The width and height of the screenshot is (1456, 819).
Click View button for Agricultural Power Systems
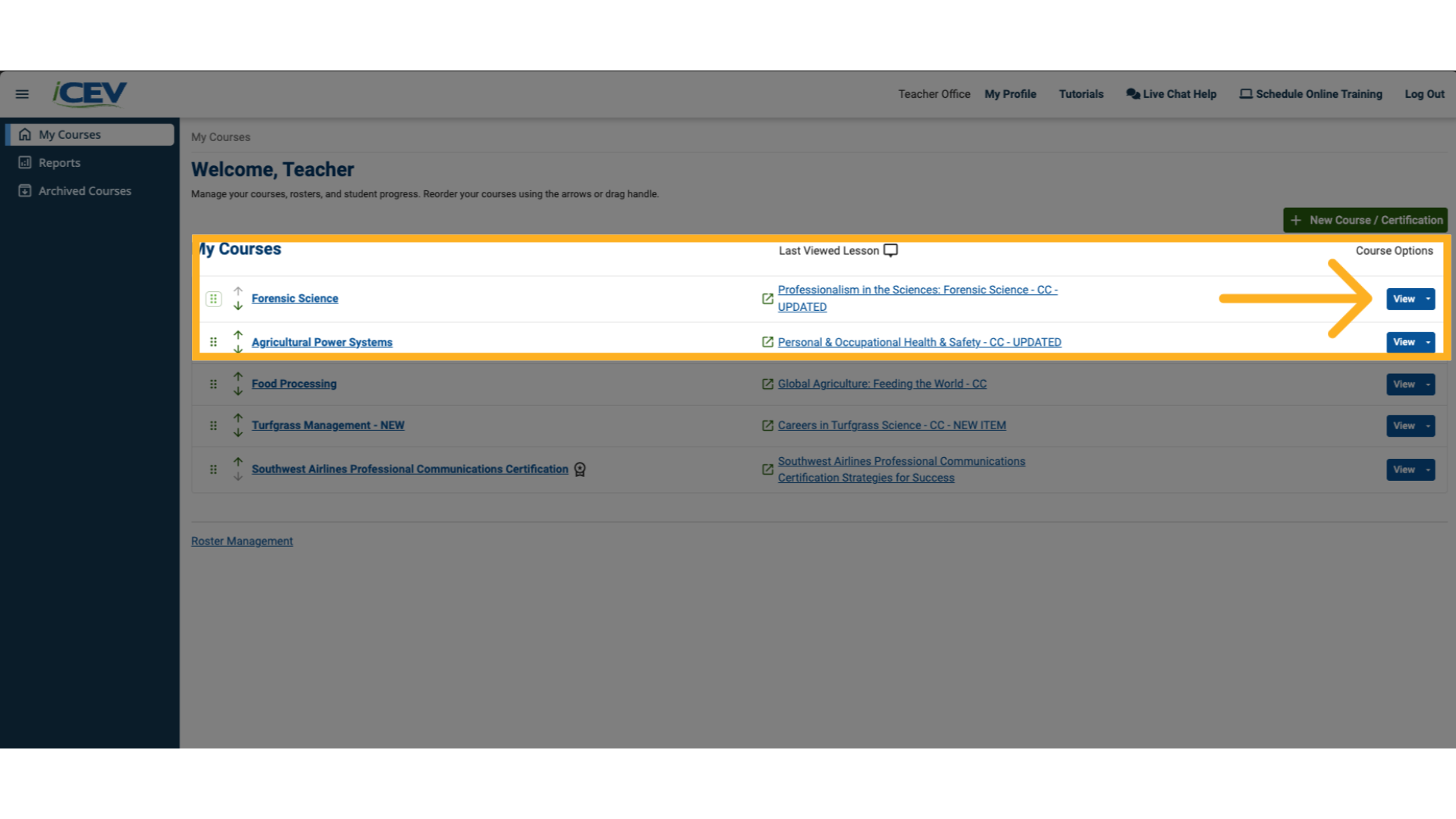coord(1404,342)
